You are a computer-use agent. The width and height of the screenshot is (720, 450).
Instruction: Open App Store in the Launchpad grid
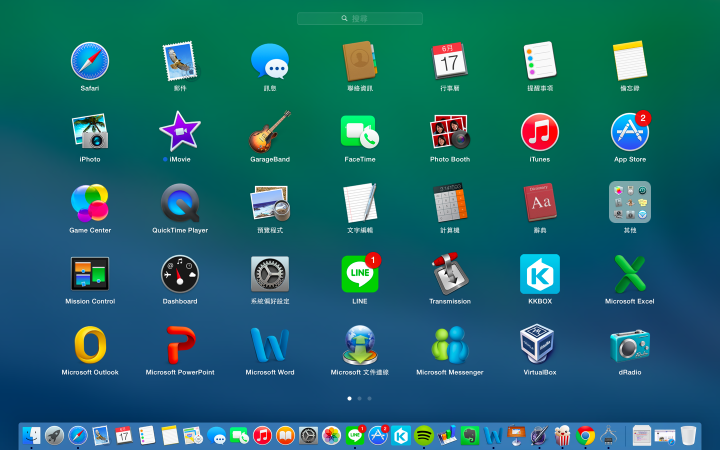pyautogui.click(x=630, y=132)
